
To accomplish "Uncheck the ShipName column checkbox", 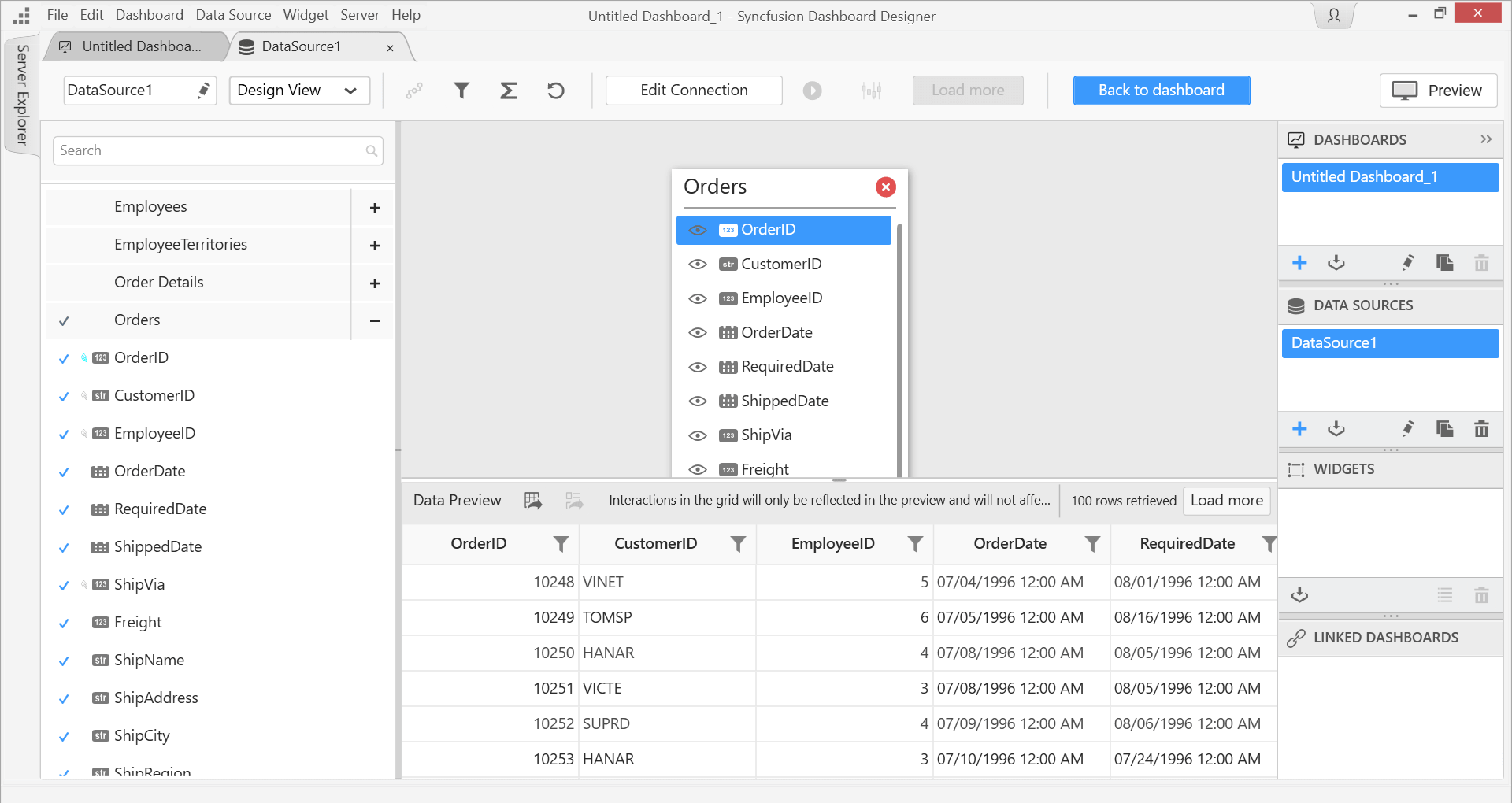I will pyautogui.click(x=64, y=661).
